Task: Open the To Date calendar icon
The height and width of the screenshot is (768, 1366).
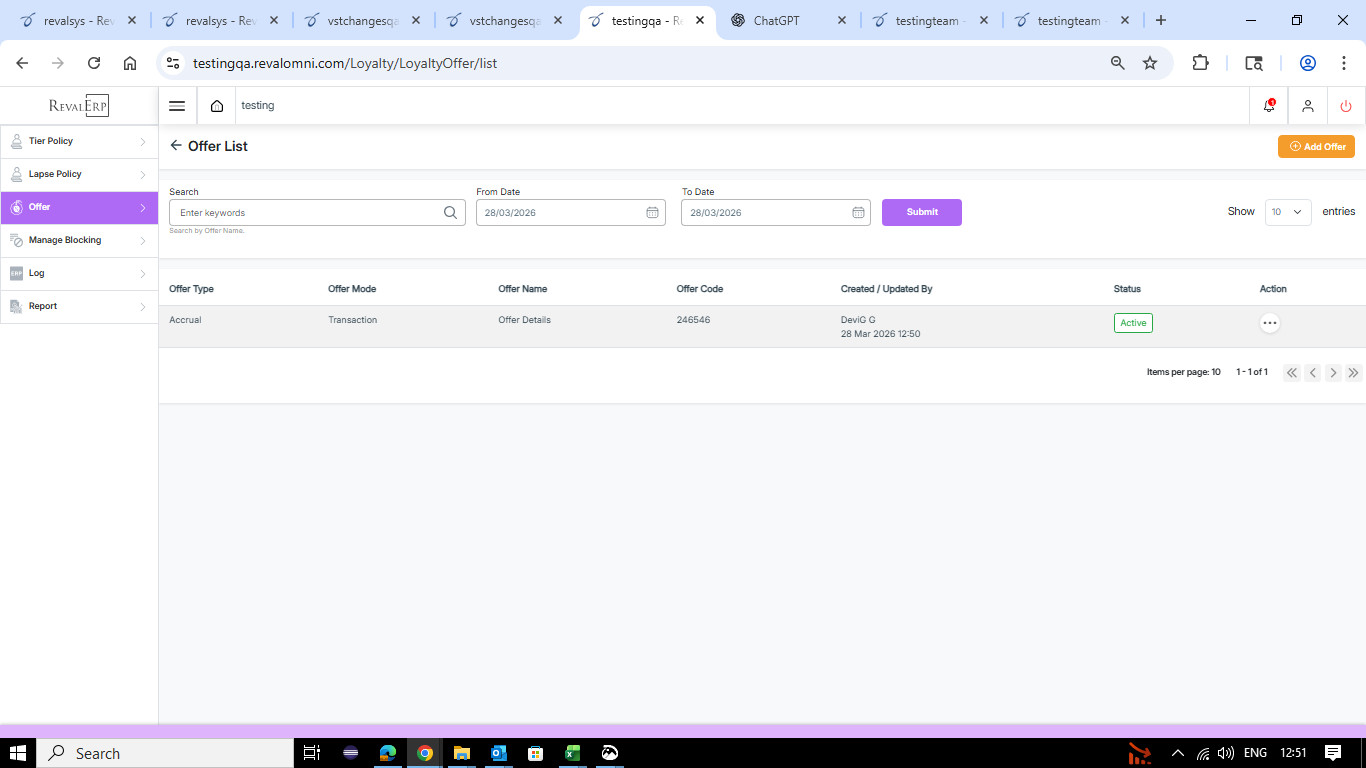Action: [x=858, y=212]
